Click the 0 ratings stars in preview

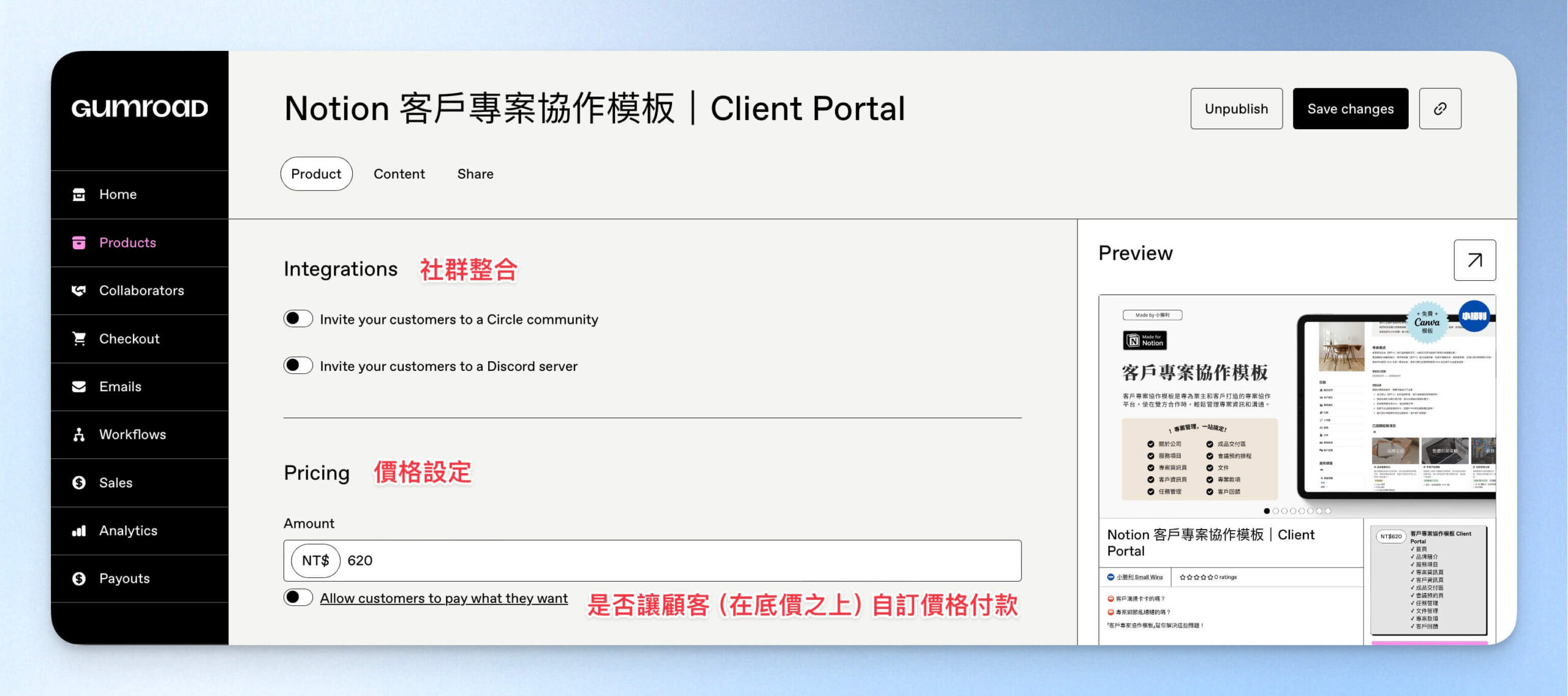click(x=1208, y=577)
